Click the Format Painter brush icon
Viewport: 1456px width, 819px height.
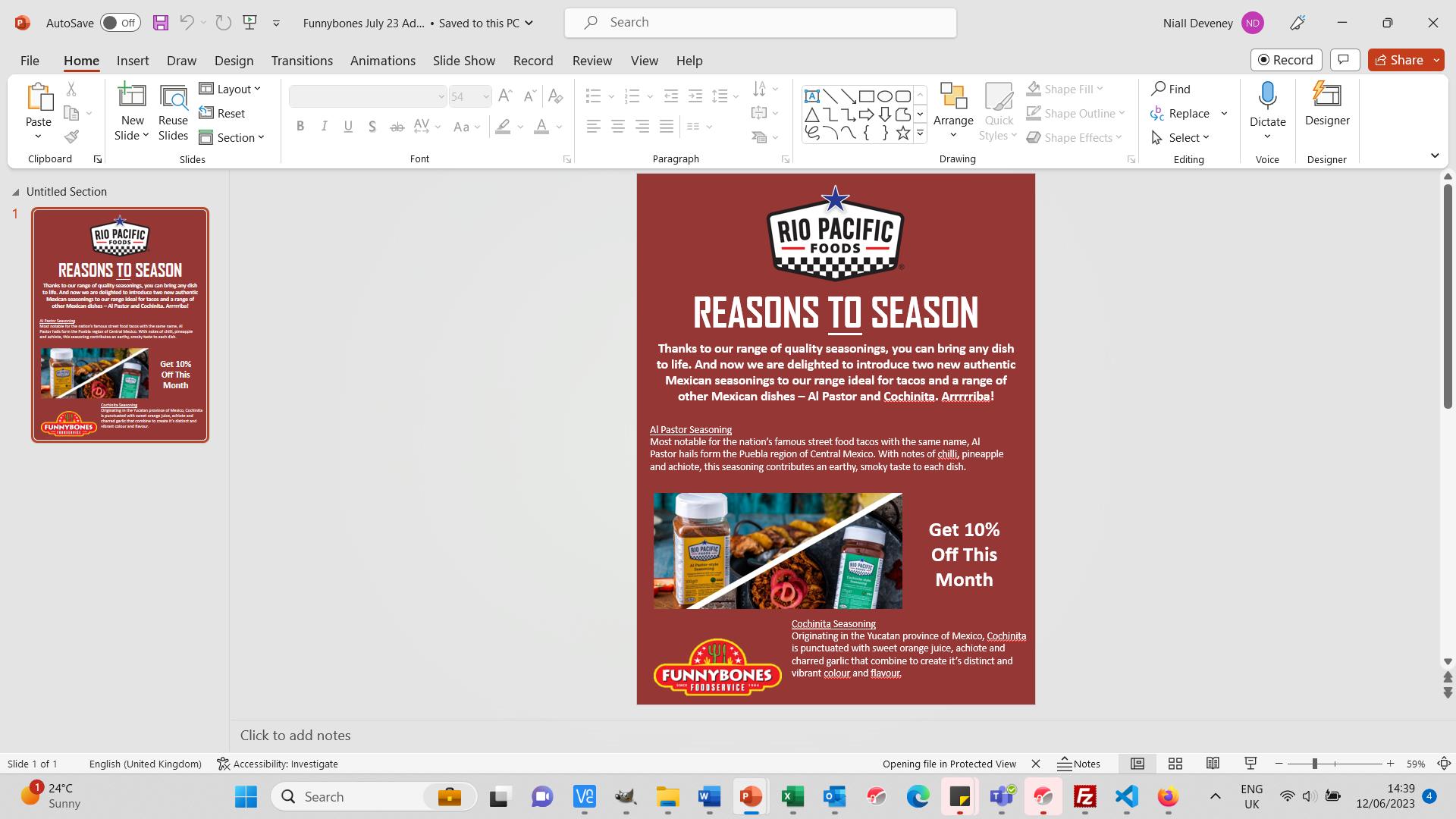71,137
